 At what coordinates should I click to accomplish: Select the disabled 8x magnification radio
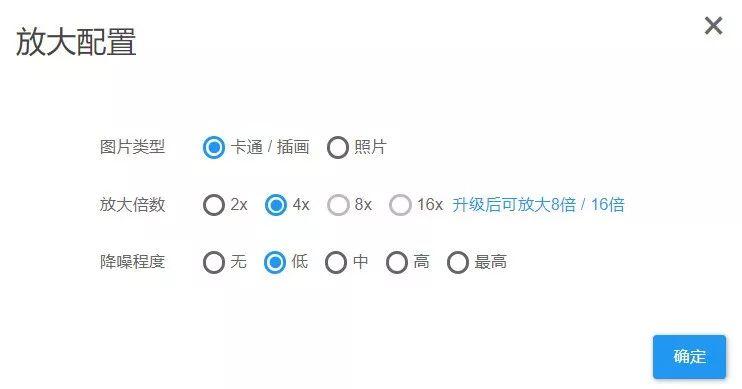(x=338, y=205)
